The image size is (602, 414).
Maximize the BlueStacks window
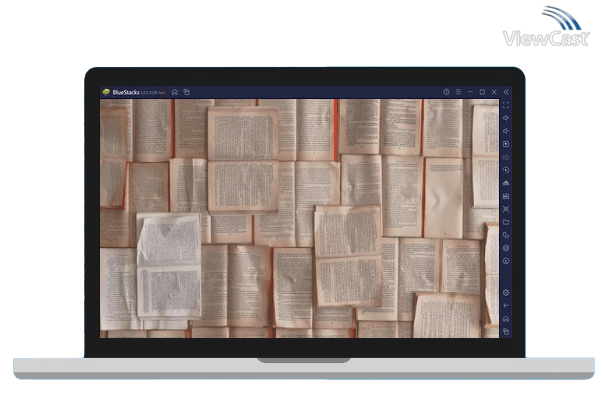coord(482,92)
